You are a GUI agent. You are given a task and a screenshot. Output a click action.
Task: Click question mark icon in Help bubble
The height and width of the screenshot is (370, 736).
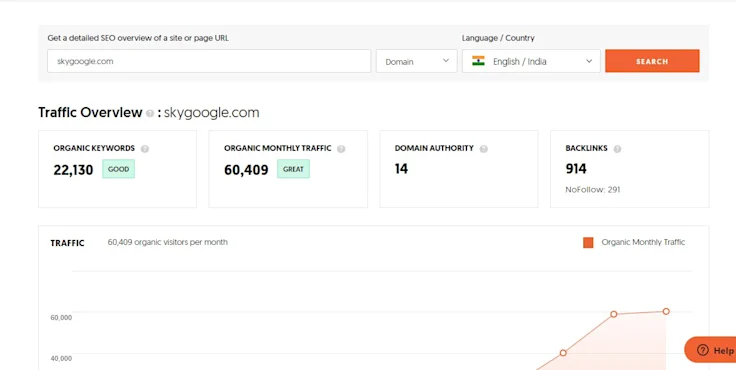pos(703,350)
